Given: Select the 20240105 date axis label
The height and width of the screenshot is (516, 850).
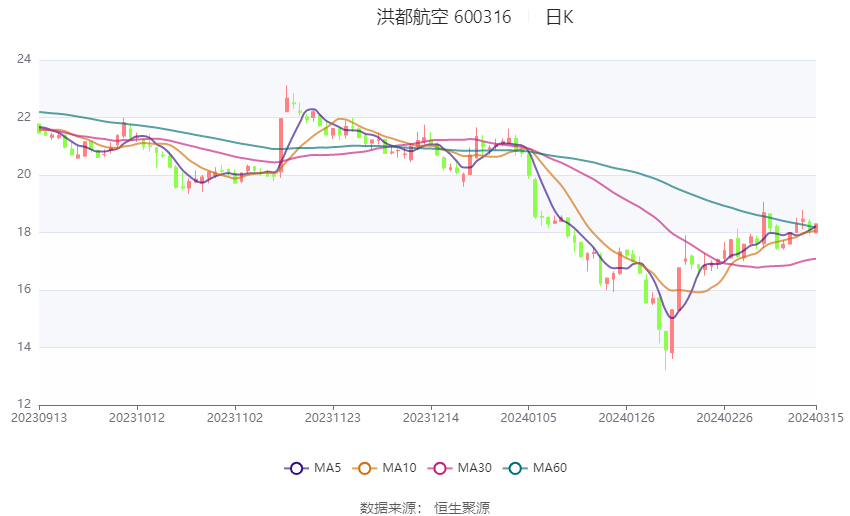Looking at the screenshot, I should click(529, 418).
